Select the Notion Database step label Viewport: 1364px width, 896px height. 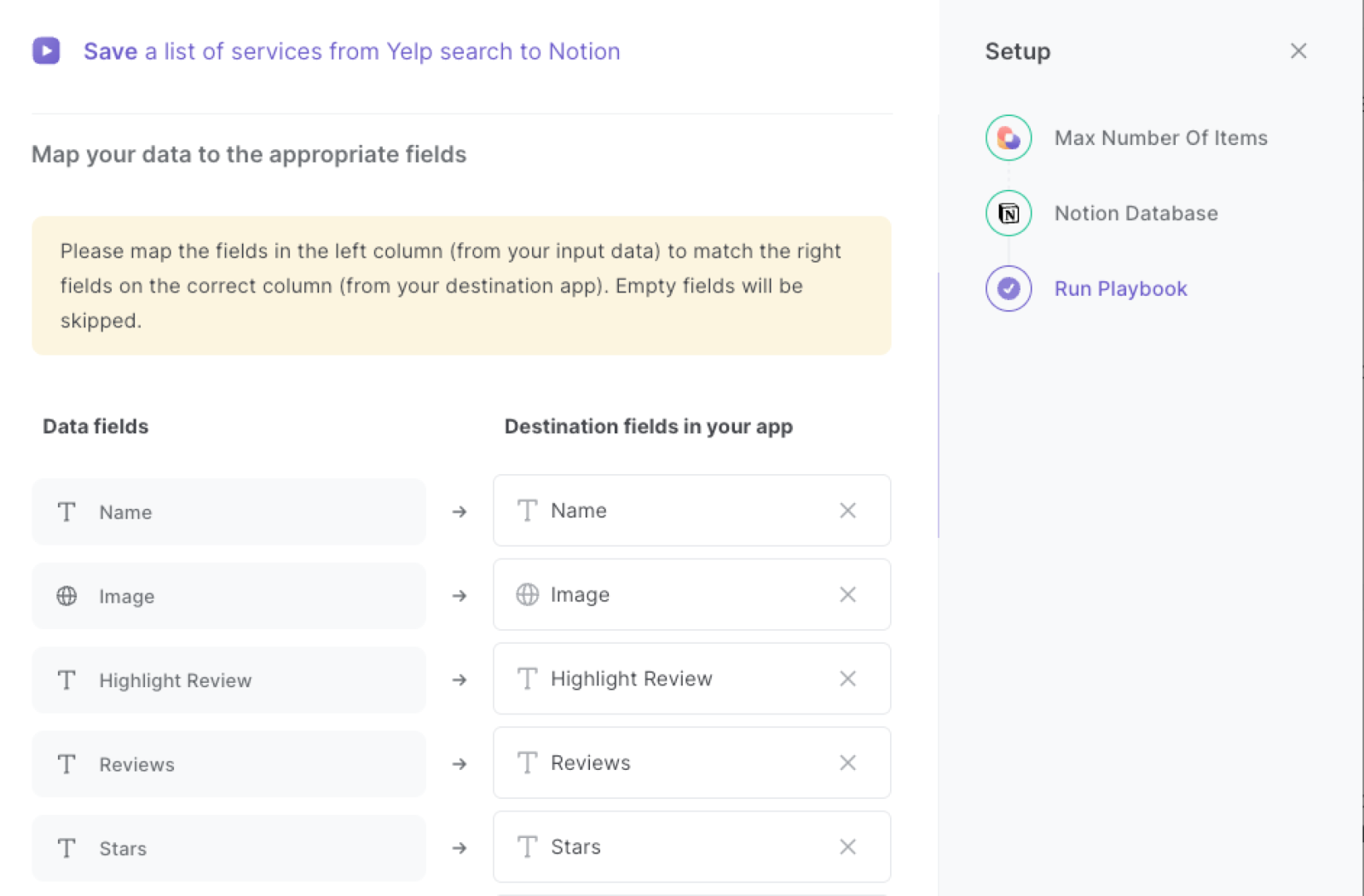pyautogui.click(x=1136, y=213)
